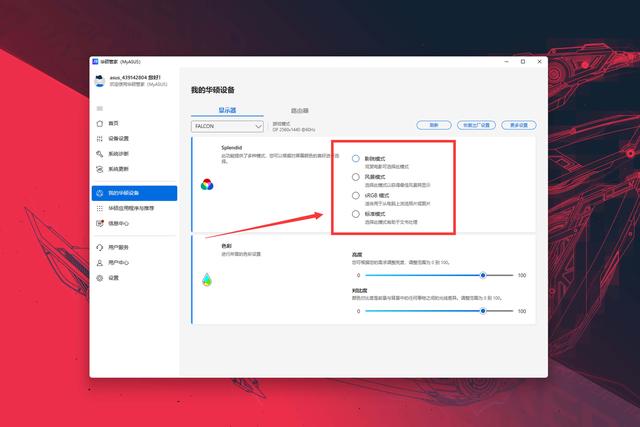Click the 恢复出厂设置 button
Screen dimensions: 640x427
click(x=476, y=125)
